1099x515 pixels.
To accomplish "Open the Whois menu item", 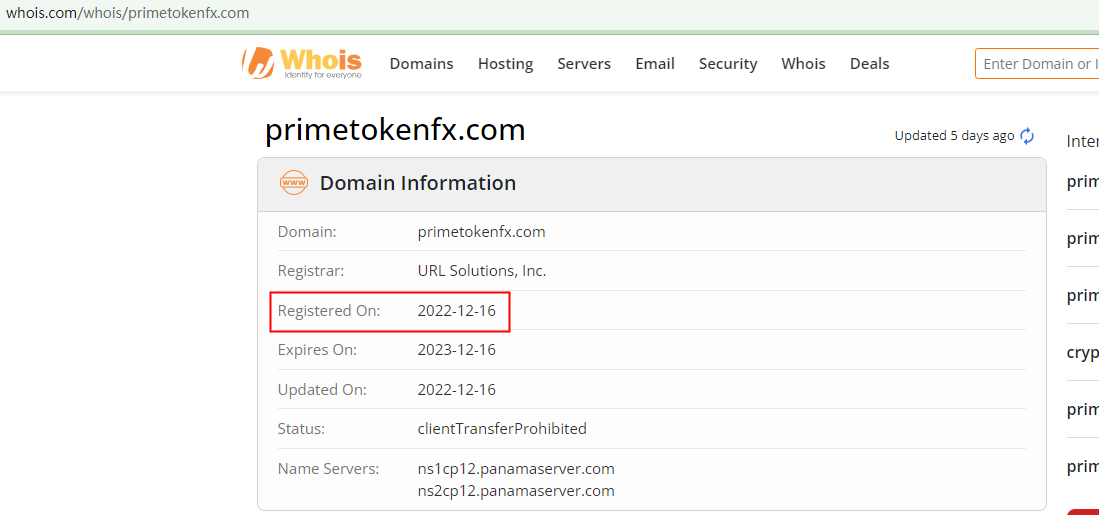I will pos(803,64).
